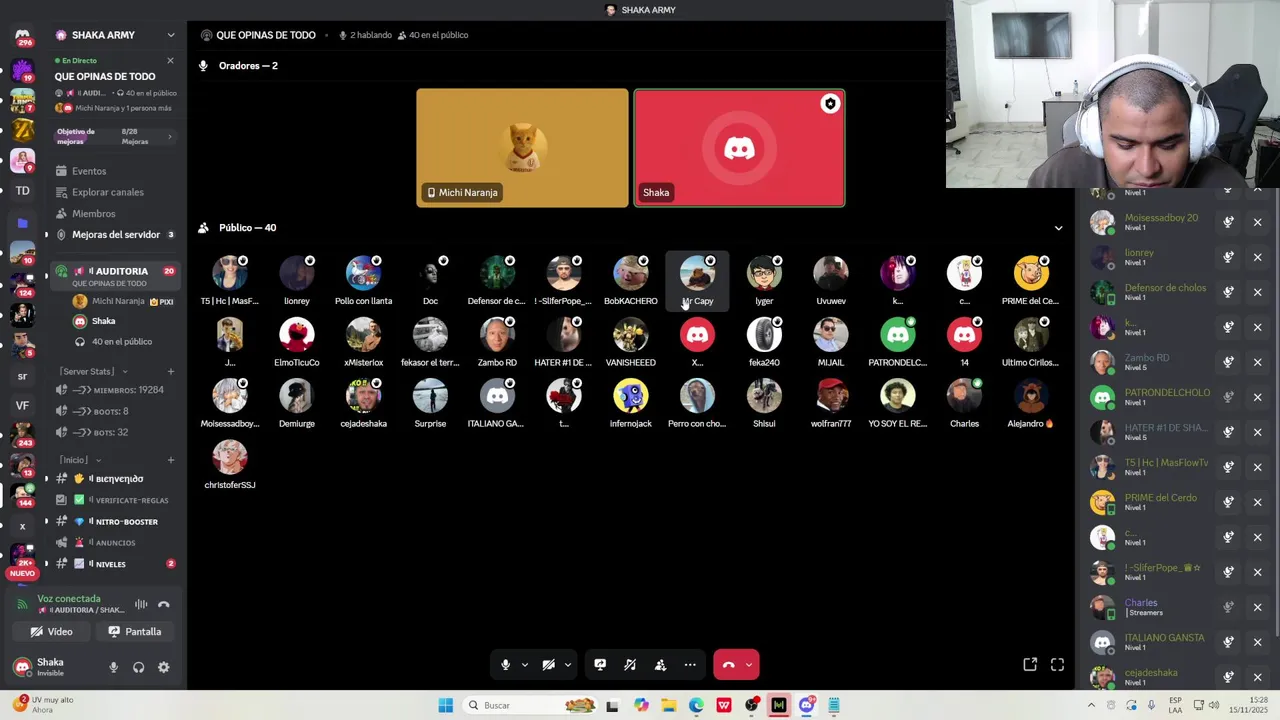Jump to NUEVO unread servers
Image resolution: width=1280 pixels, height=720 pixels.
point(22,573)
